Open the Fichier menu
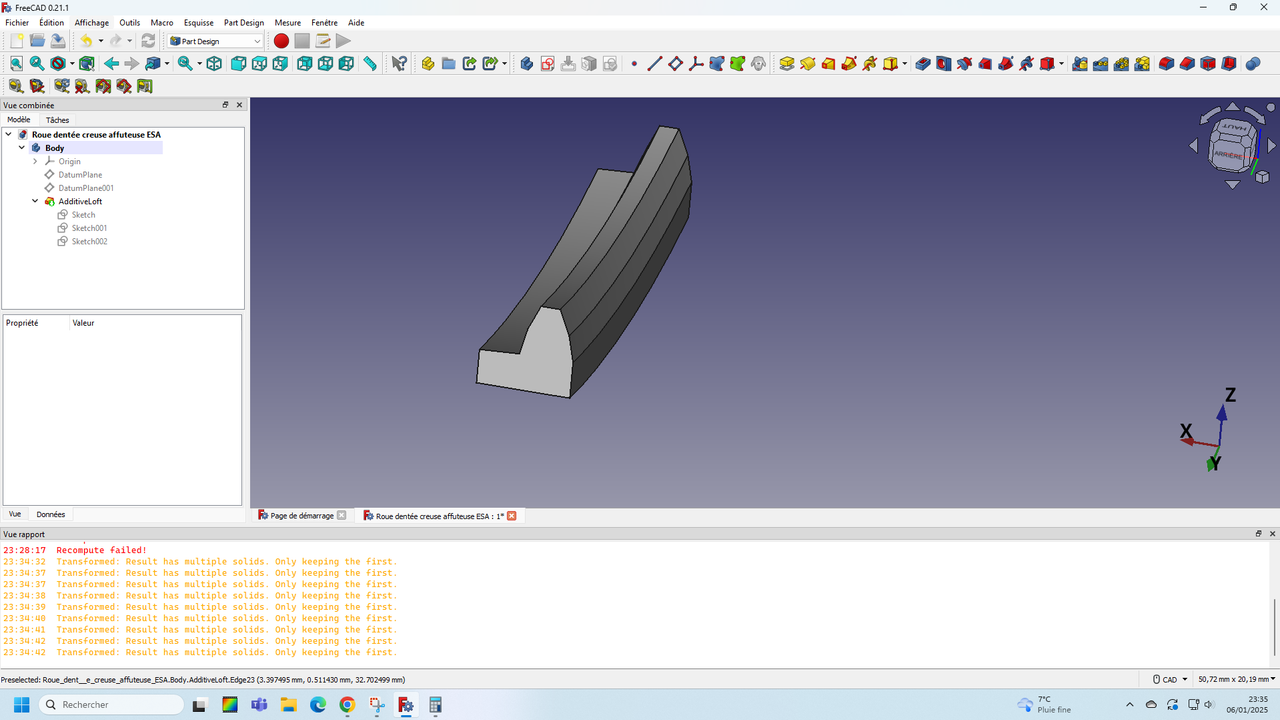Viewport: 1280px width, 720px height. [x=17, y=22]
